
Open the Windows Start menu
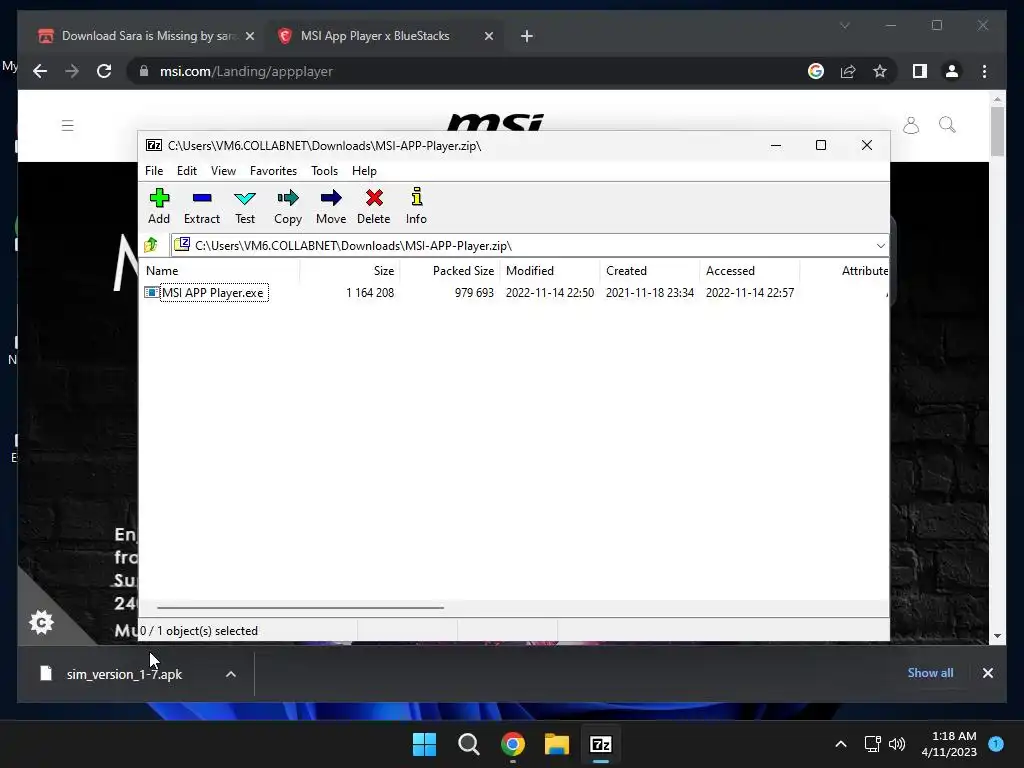[x=424, y=744]
